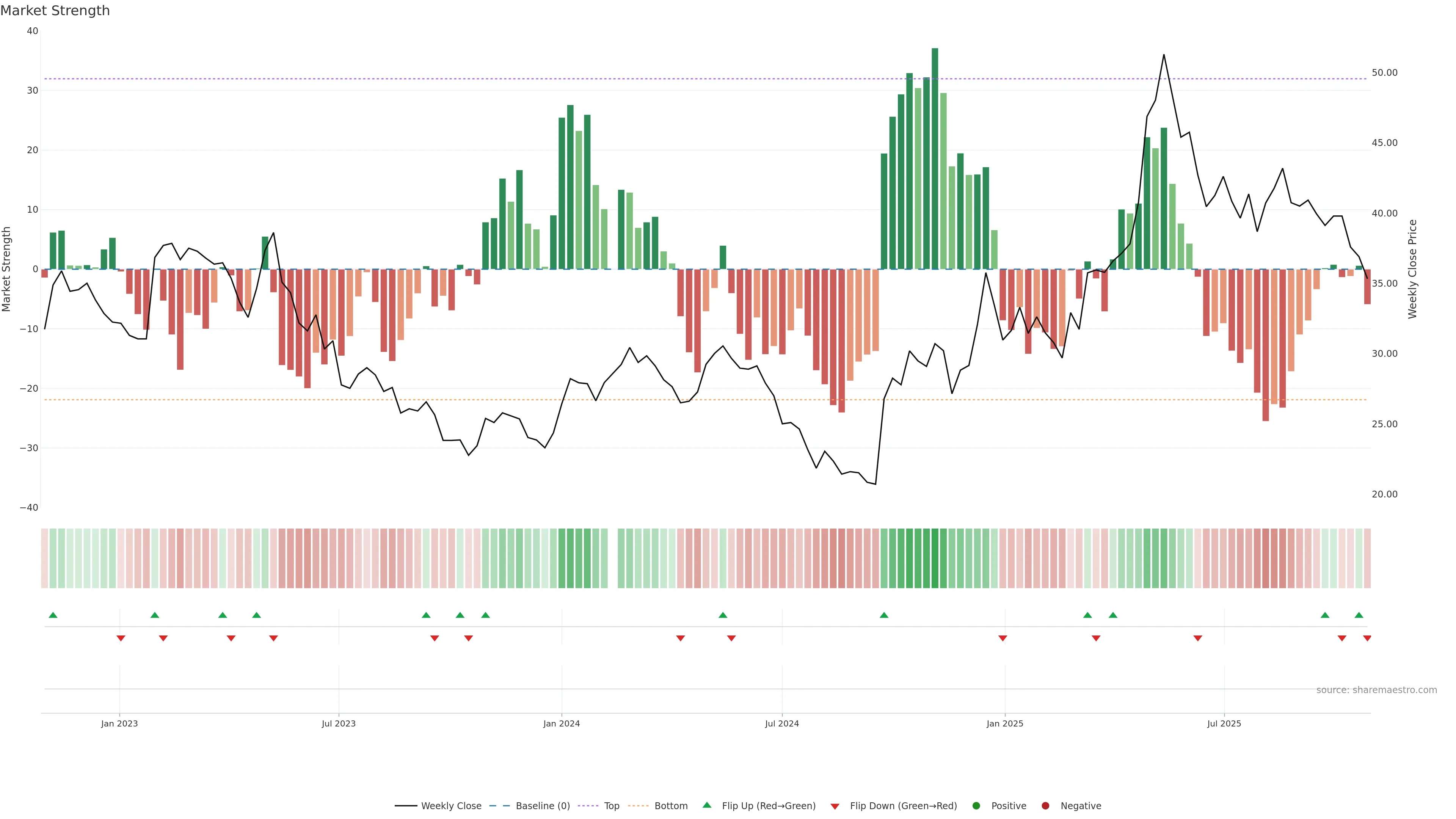This screenshot has height=819, width=1456.
Task: Click the leftmost green flip-up triangle marker
Action: click(53, 615)
